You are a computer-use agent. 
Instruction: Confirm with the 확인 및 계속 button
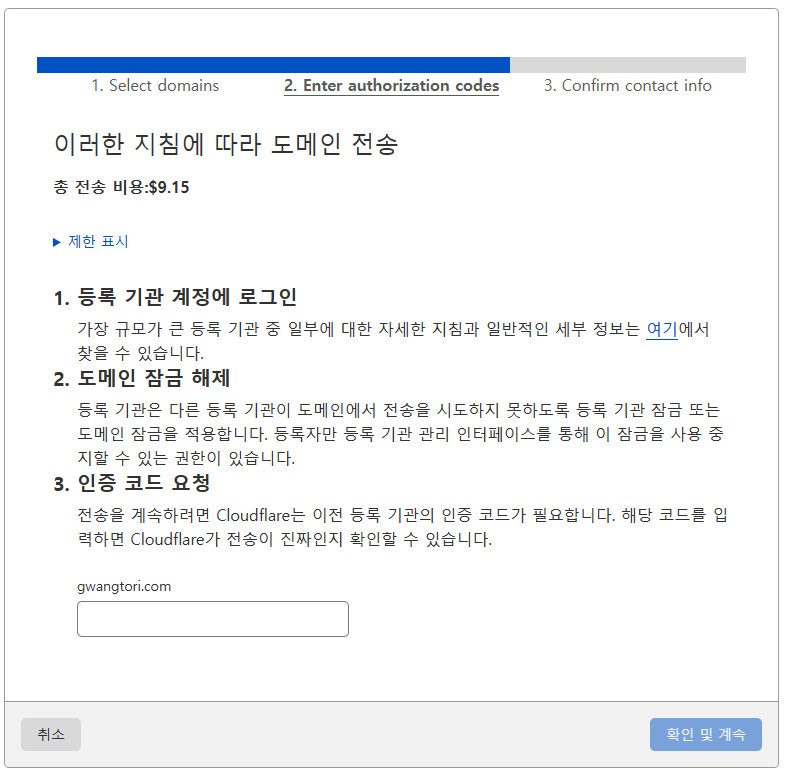click(705, 734)
